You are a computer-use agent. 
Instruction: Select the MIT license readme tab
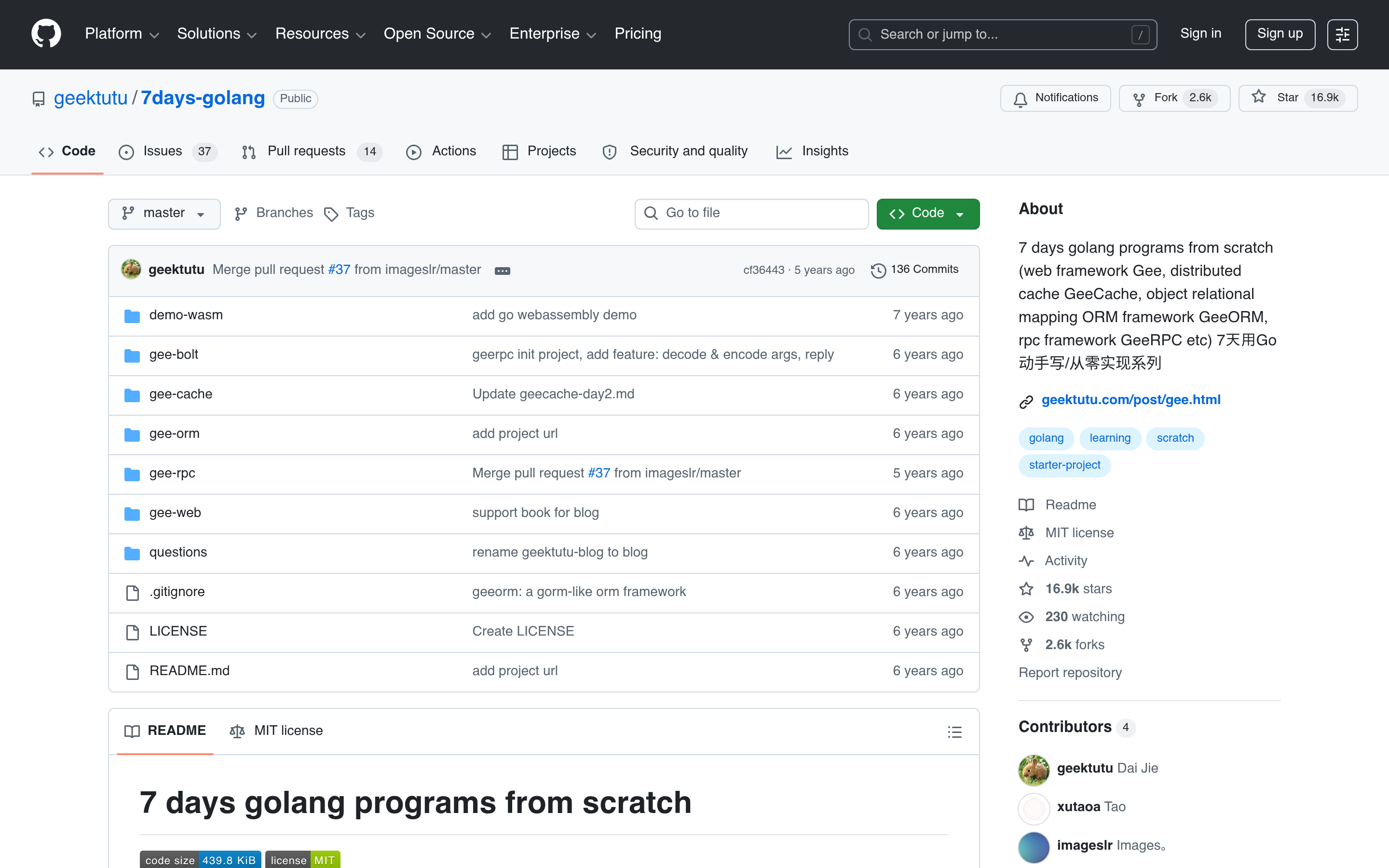click(276, 731)
